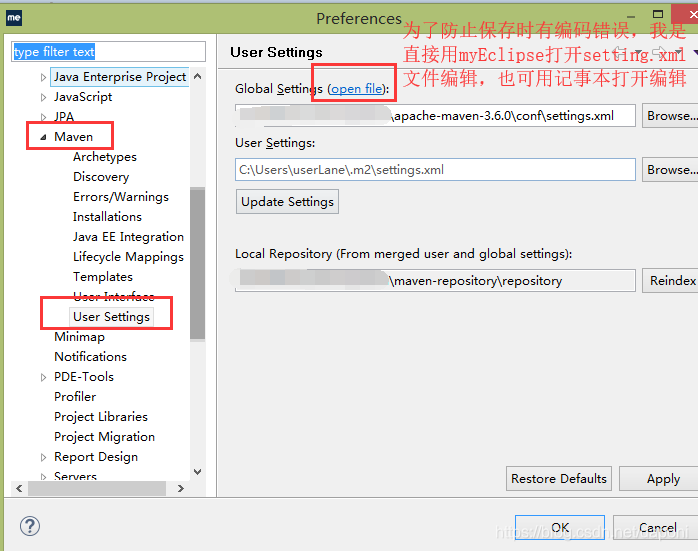
Task: Click the Local Repository path field
Action: click(435, 280)
